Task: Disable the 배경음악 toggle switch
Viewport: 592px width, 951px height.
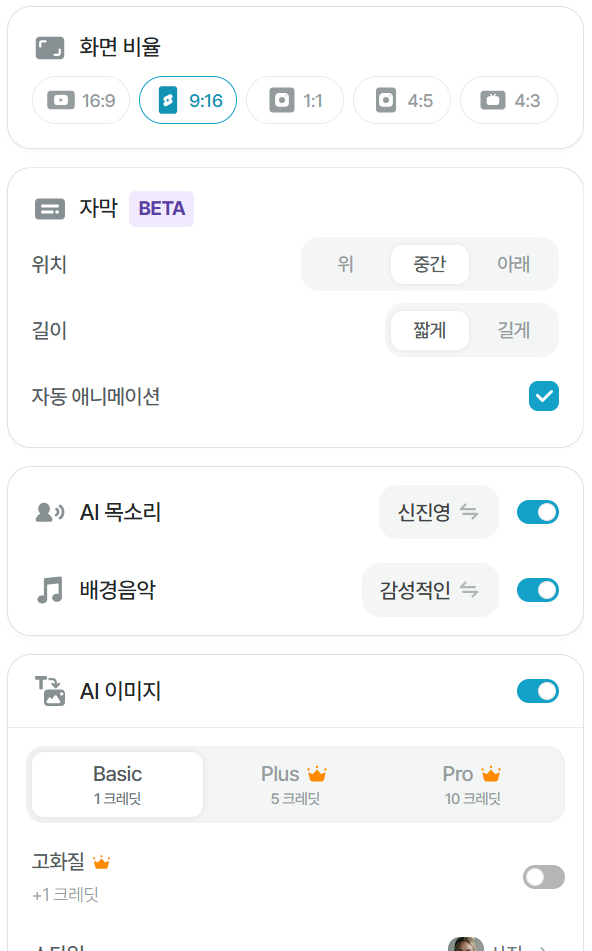Action: point(538,589)
